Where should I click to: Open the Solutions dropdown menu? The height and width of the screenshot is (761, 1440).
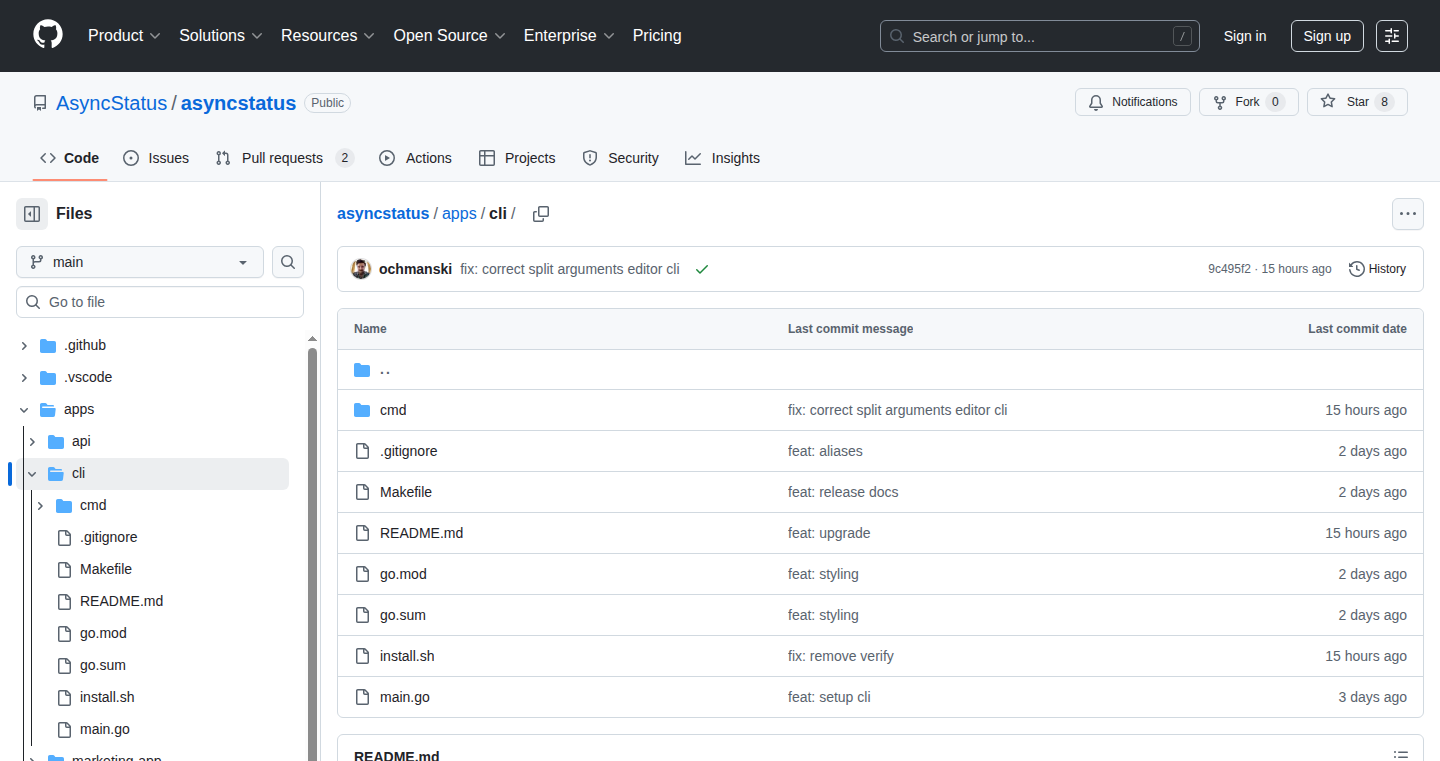[x=221, y=36]
